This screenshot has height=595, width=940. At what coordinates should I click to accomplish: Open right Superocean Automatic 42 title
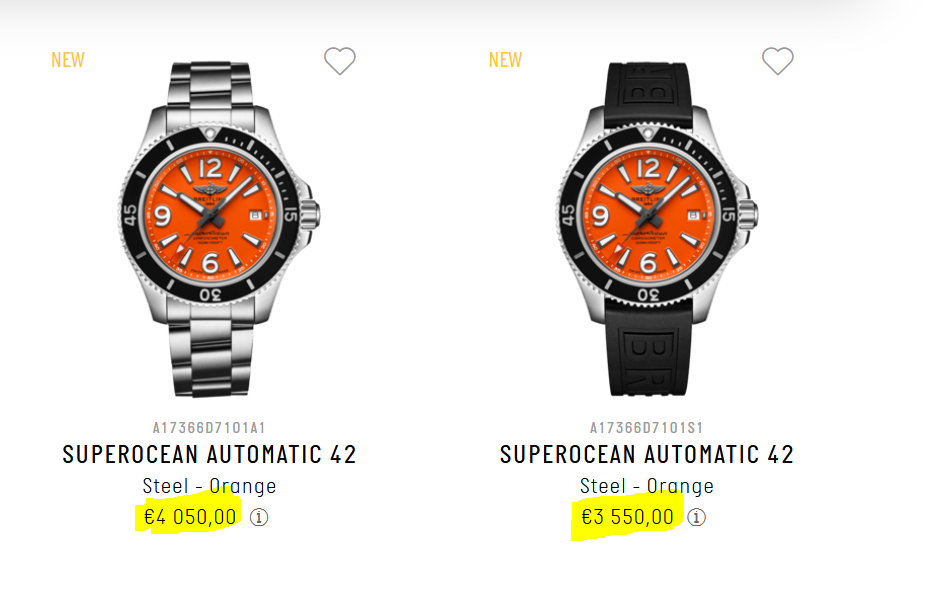pos(647,454)
